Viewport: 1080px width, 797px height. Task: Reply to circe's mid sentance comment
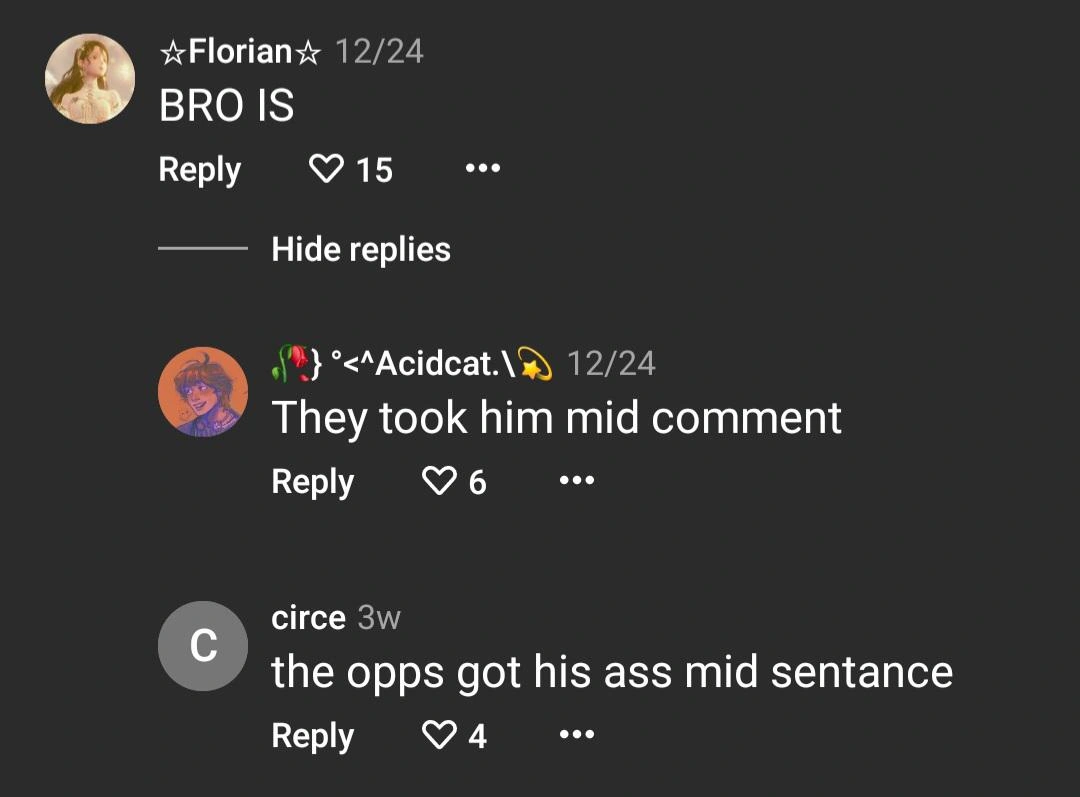(312, 735)
